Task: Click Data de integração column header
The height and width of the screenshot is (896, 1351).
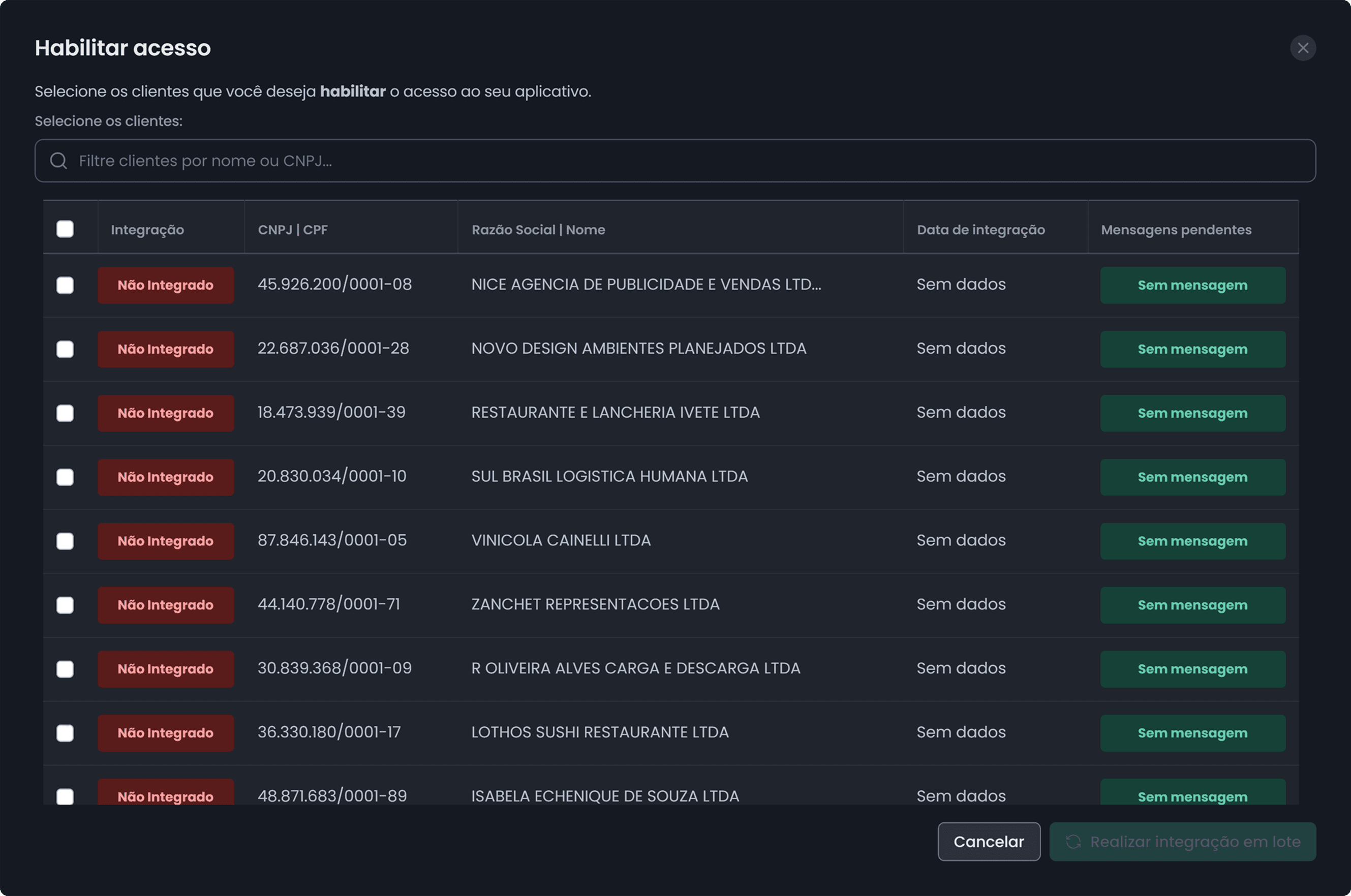Action: (980, 230)
